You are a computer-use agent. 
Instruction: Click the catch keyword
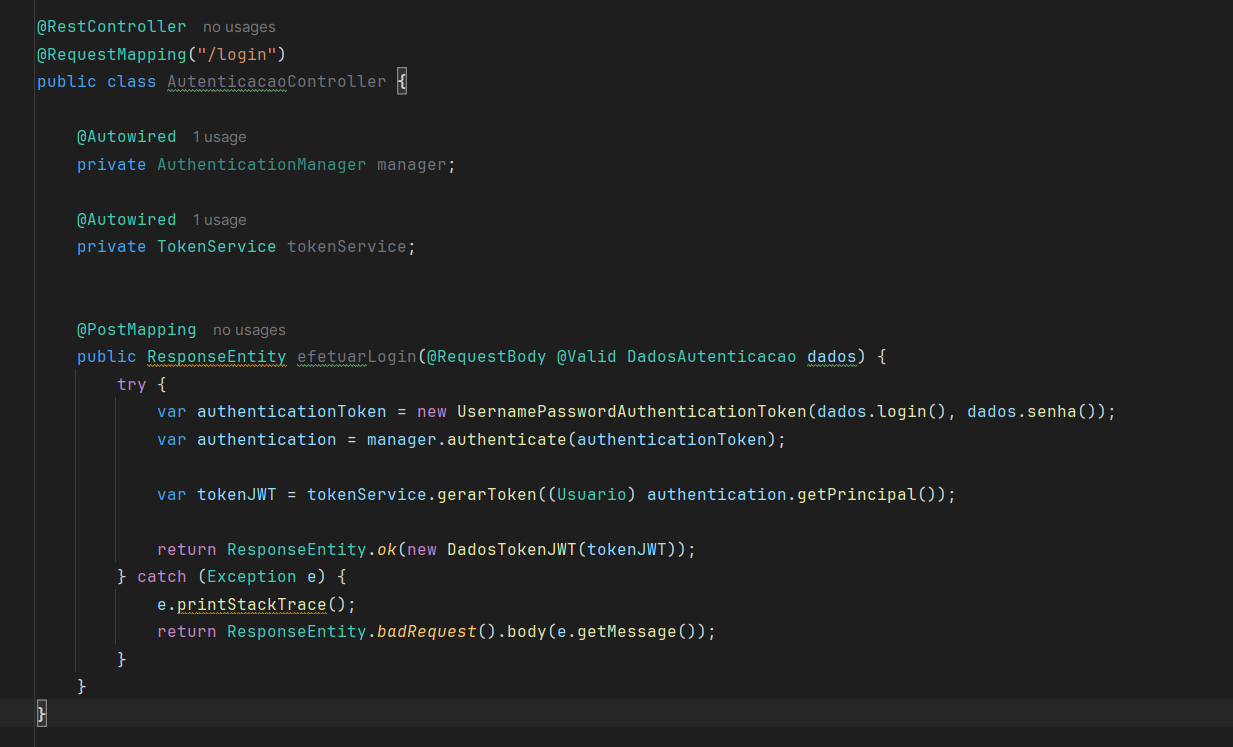click(x=161, y=577)
